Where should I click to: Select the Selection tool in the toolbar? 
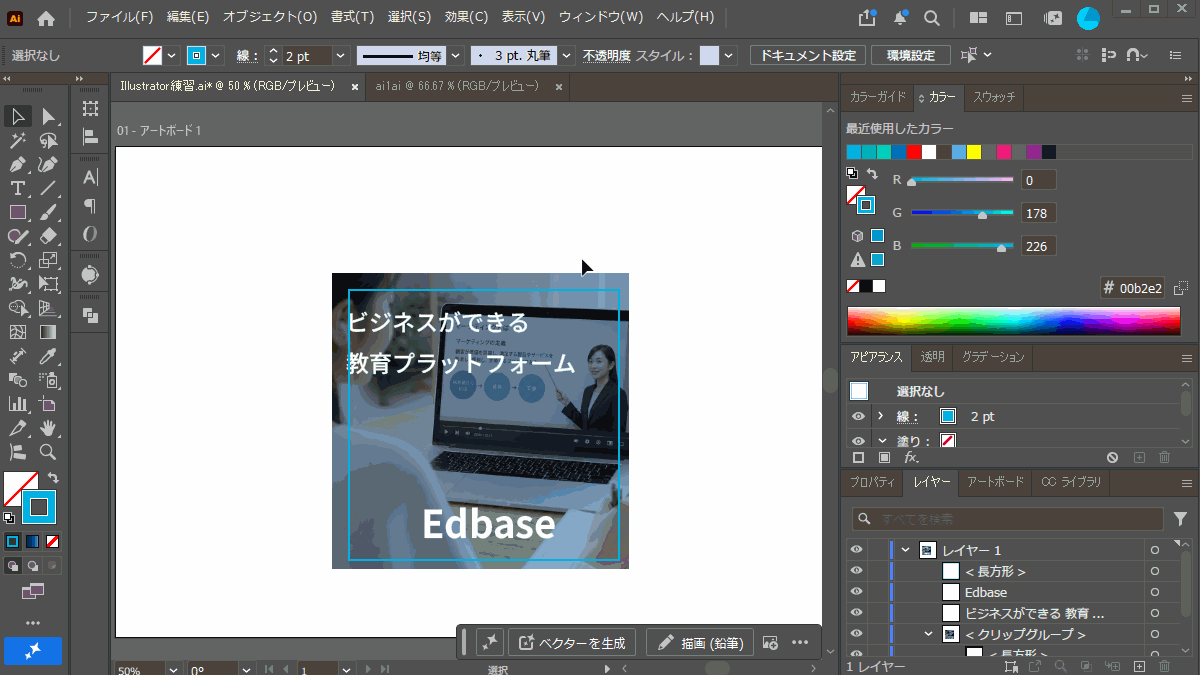18,117
